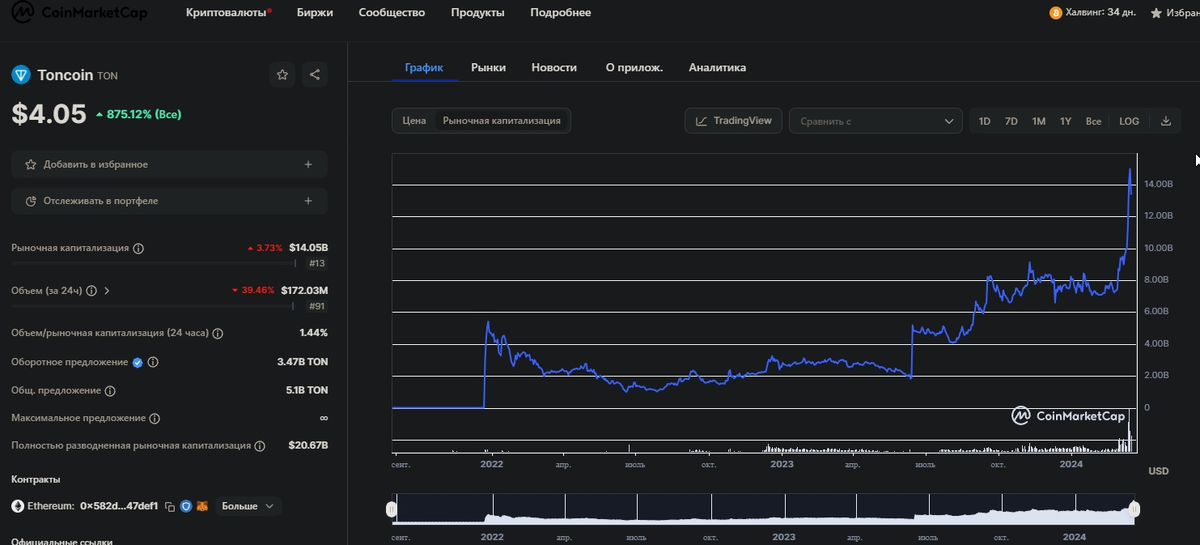Click the 2023 label on chart axis

782,464
